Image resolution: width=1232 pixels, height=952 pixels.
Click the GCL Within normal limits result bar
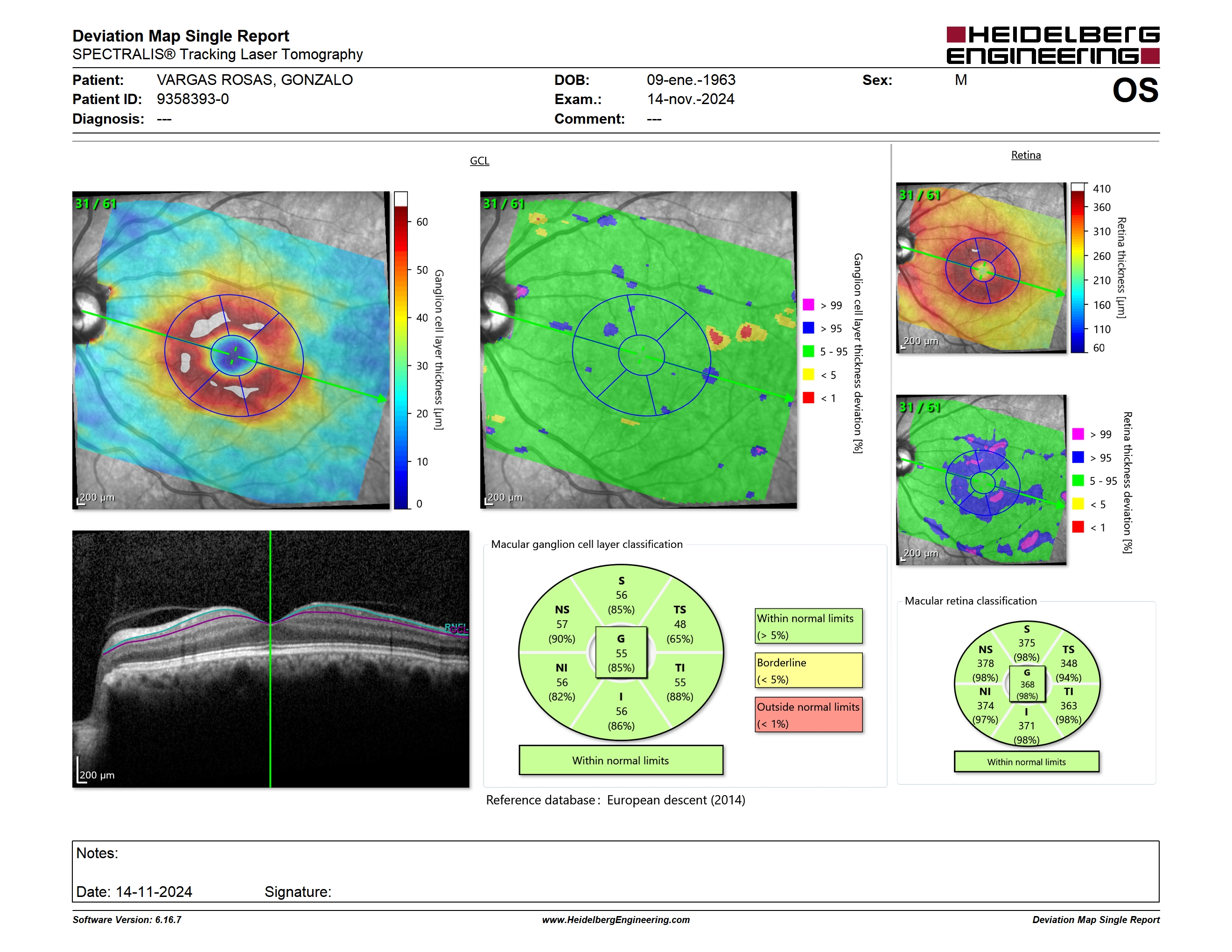tap(621, 760)
